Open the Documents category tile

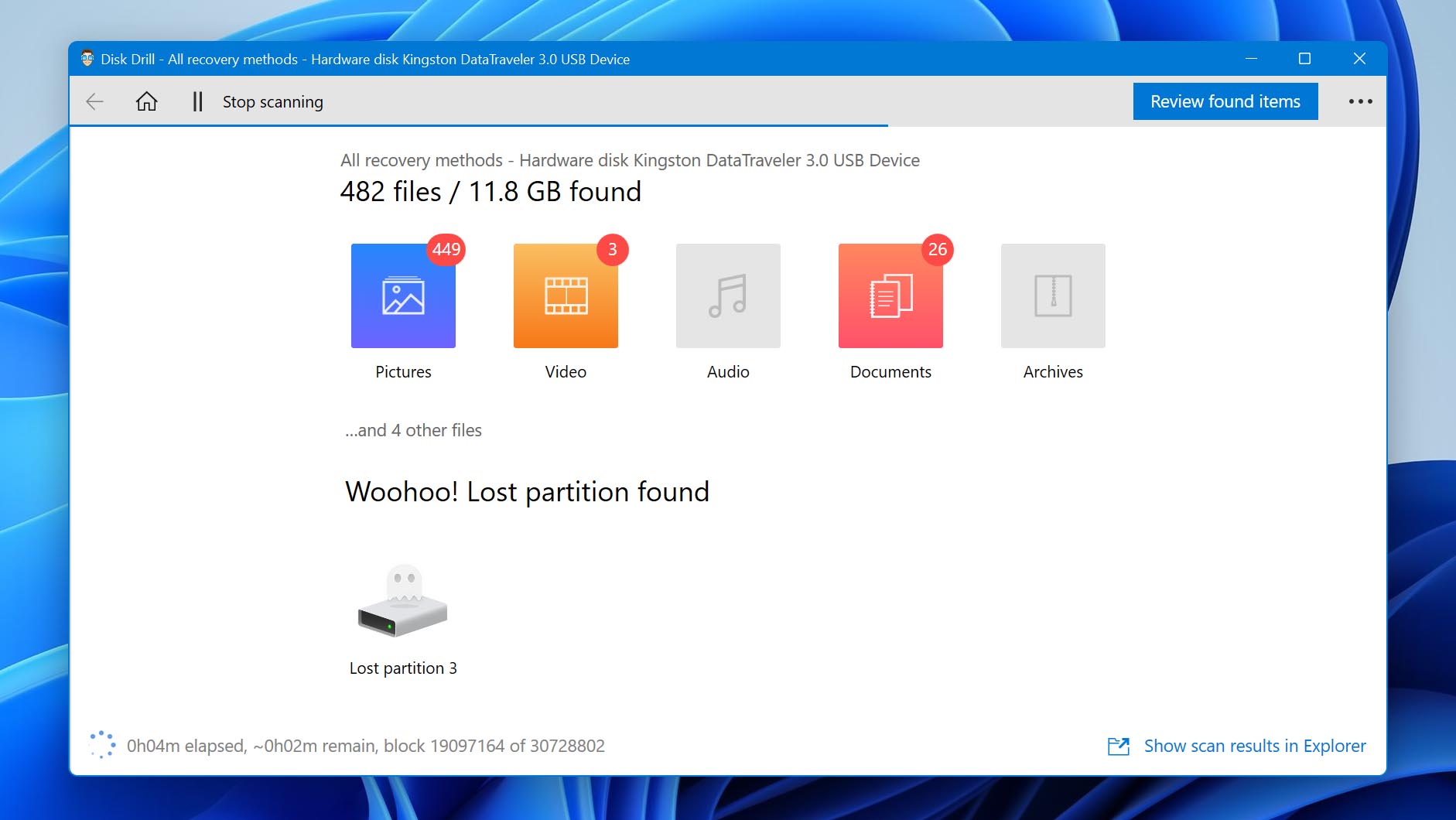pos(890,296)
